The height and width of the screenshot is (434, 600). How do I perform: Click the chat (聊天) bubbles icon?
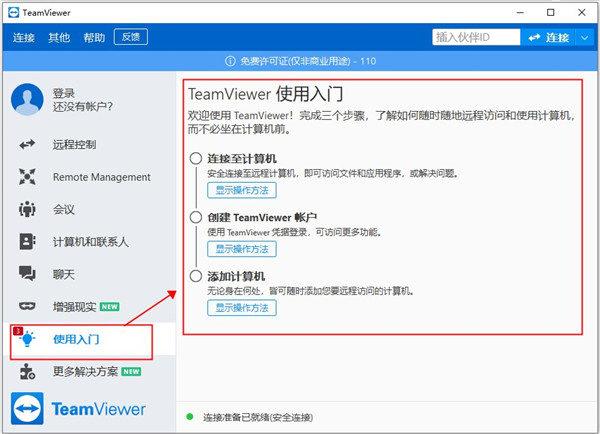point(27,274)
